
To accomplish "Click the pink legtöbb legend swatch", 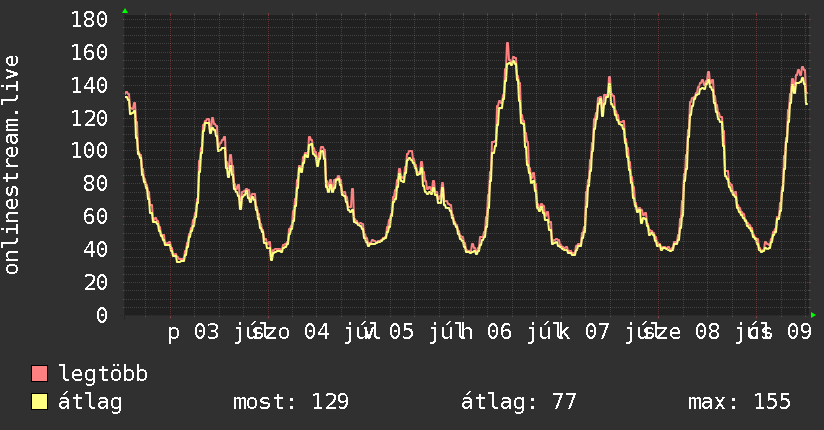I will point(39,373).
